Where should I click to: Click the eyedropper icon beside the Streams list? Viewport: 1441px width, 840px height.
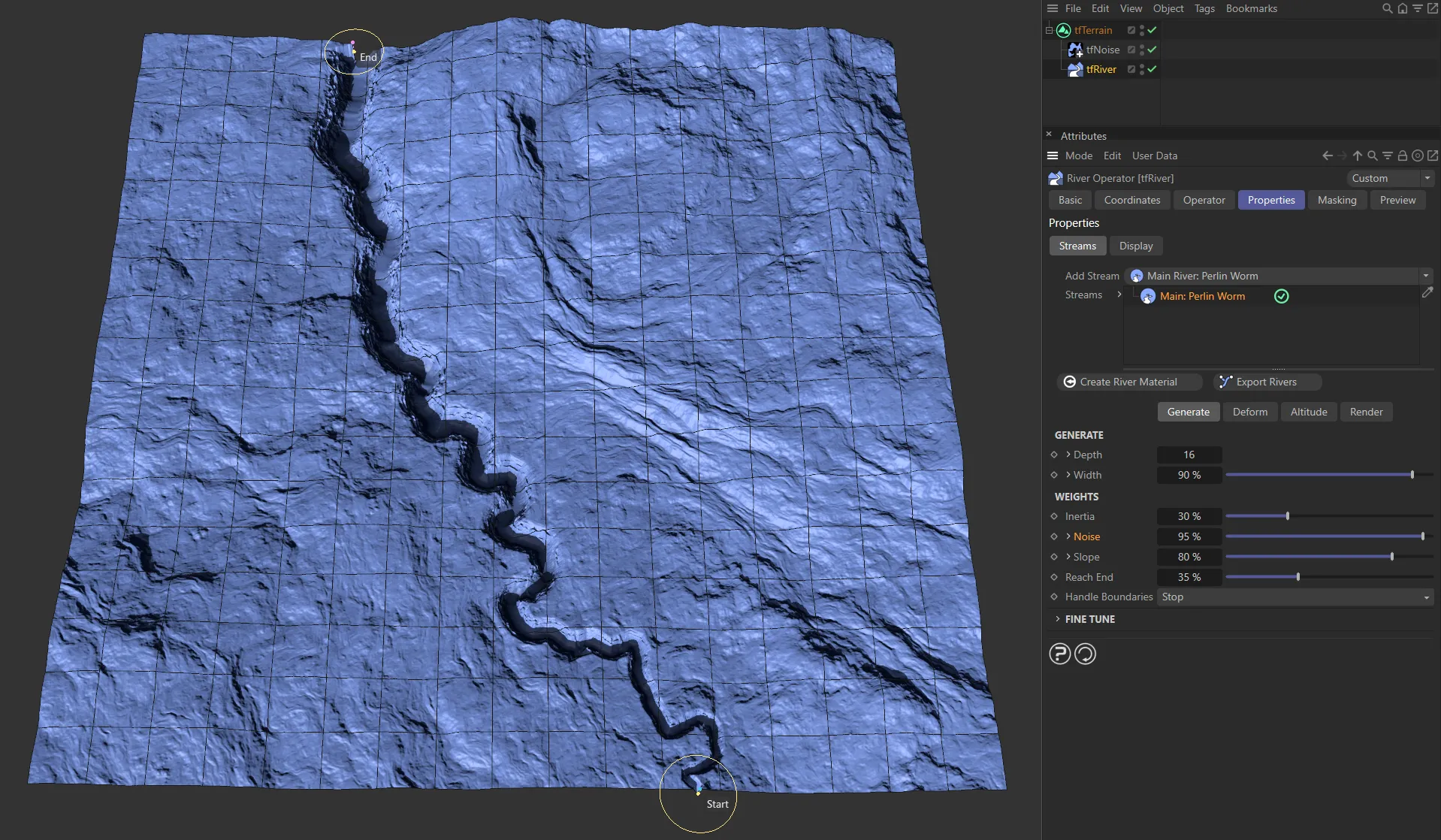pos(1427,292)
